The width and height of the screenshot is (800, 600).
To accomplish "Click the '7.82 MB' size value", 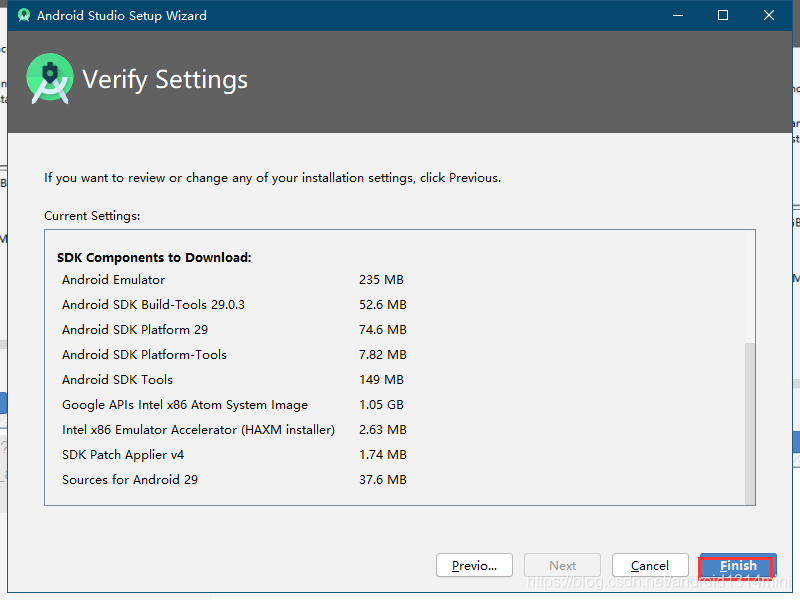I will click(383, 355).
